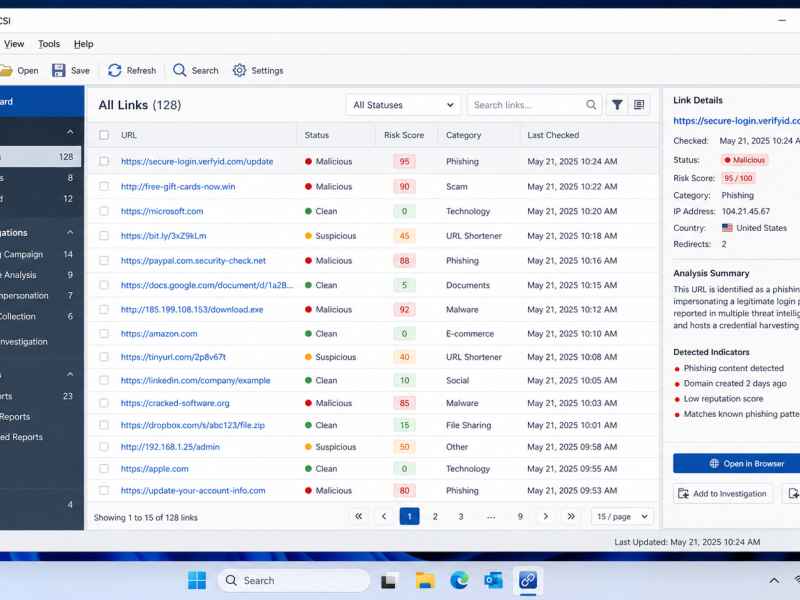Open the 15 / page dropdown
Screen dimensions: 800x600
pyautogui.click(x=622, y=516)
